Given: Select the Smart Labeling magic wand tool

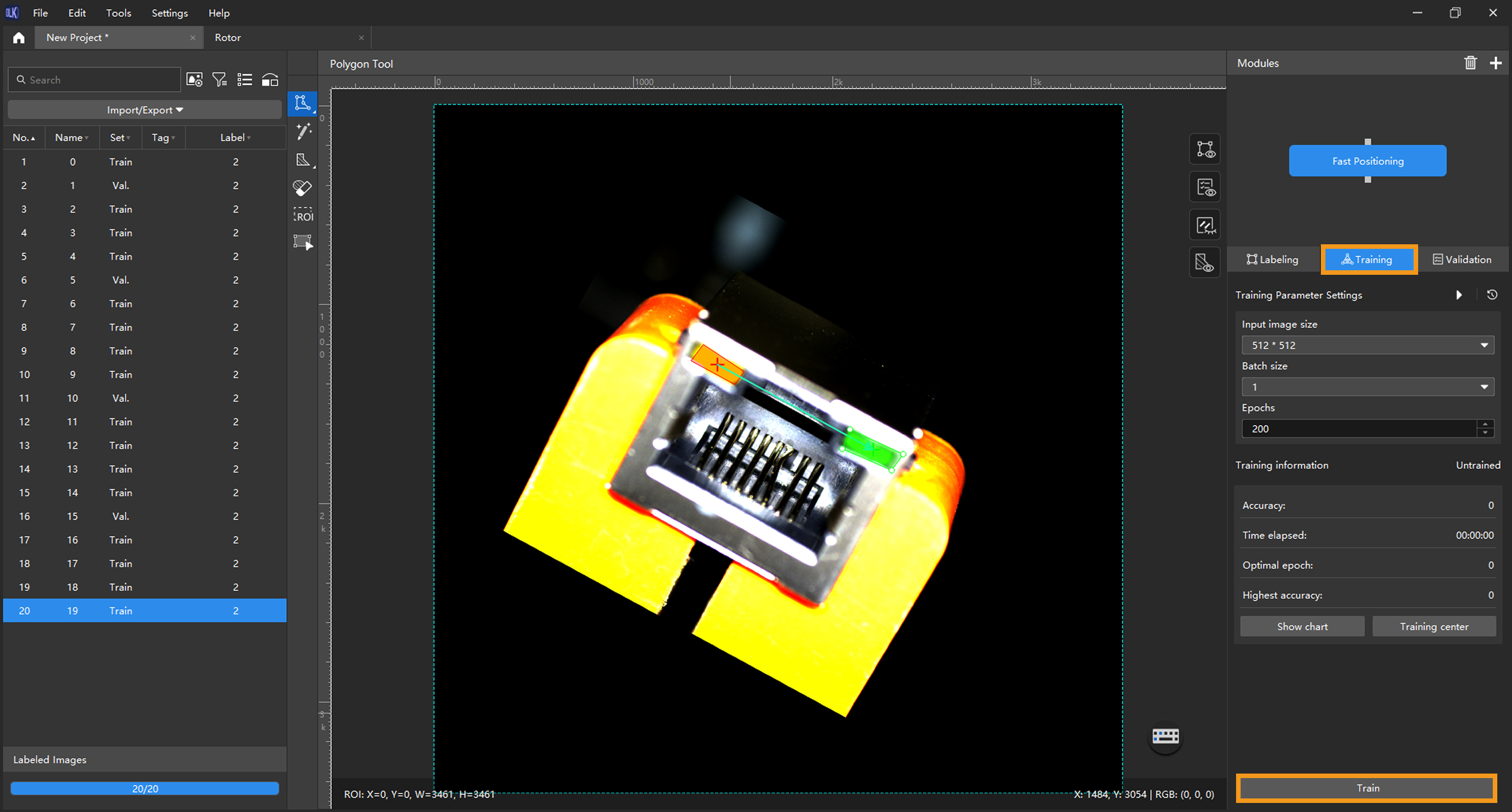Looking at the screenshot, I should 303,131.
